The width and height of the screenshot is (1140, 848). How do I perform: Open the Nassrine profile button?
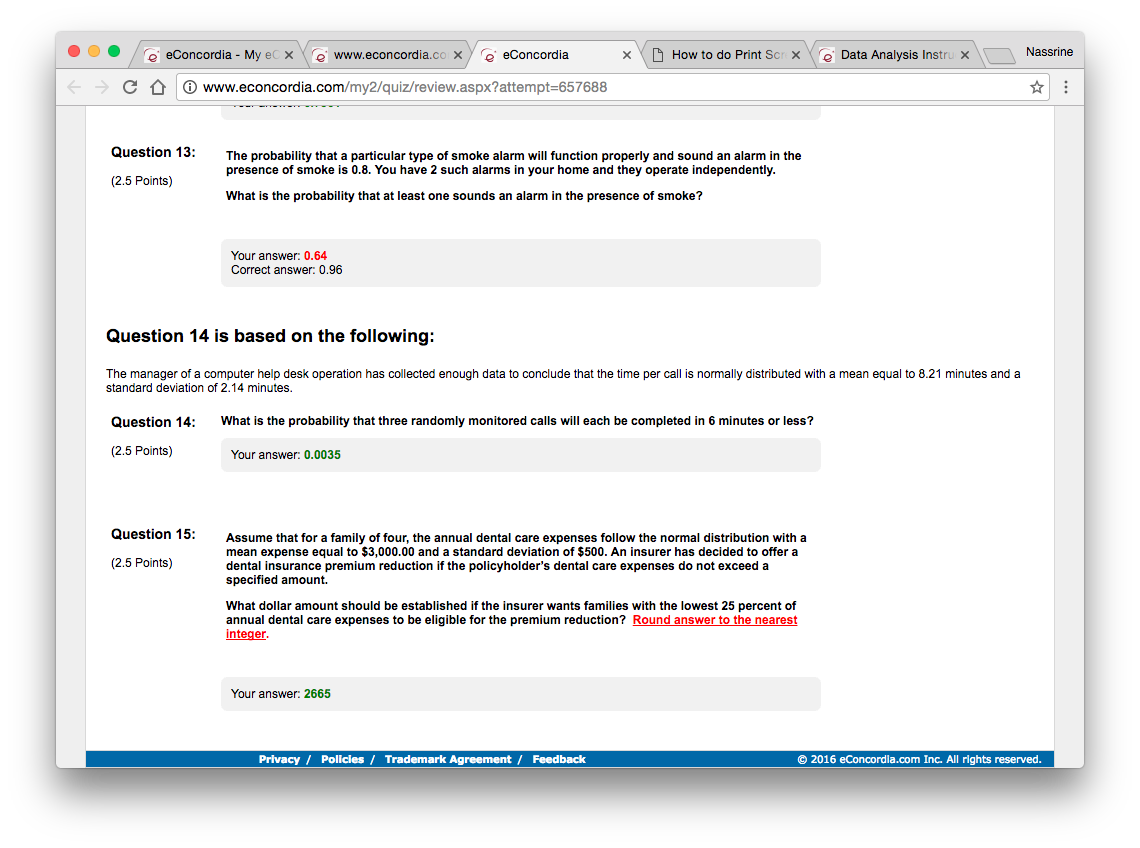pos(1049,51)
